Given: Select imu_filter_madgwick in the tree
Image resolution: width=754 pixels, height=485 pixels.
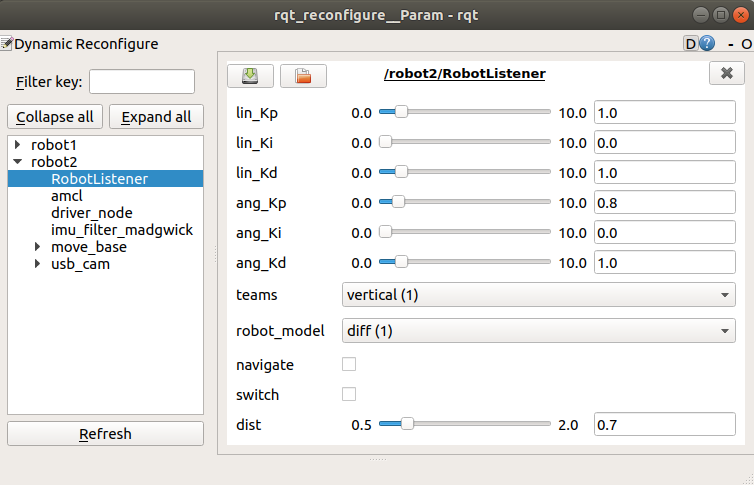Looking at the screenshot, I should tap(122, 230).
